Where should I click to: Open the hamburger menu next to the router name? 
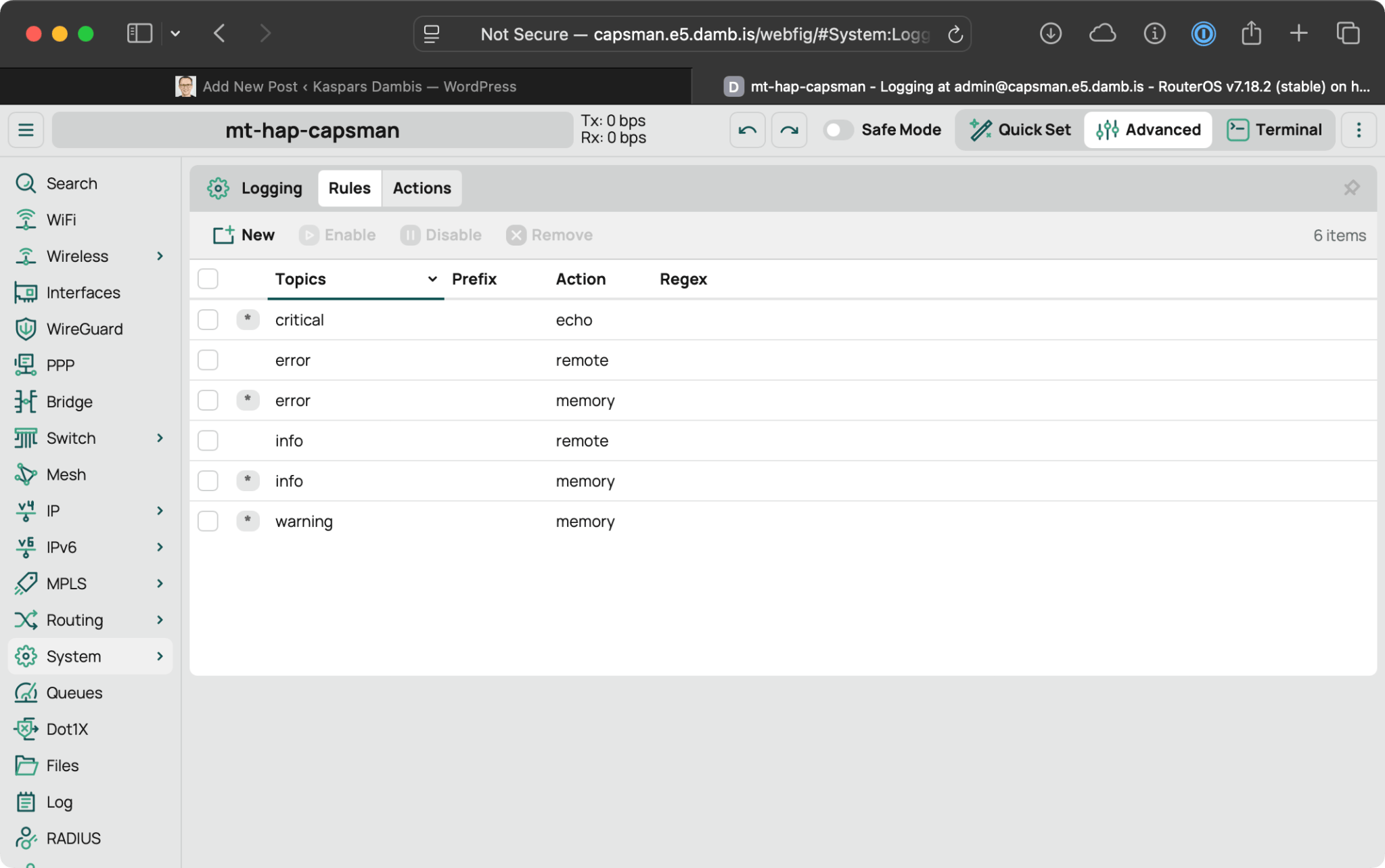26,129
